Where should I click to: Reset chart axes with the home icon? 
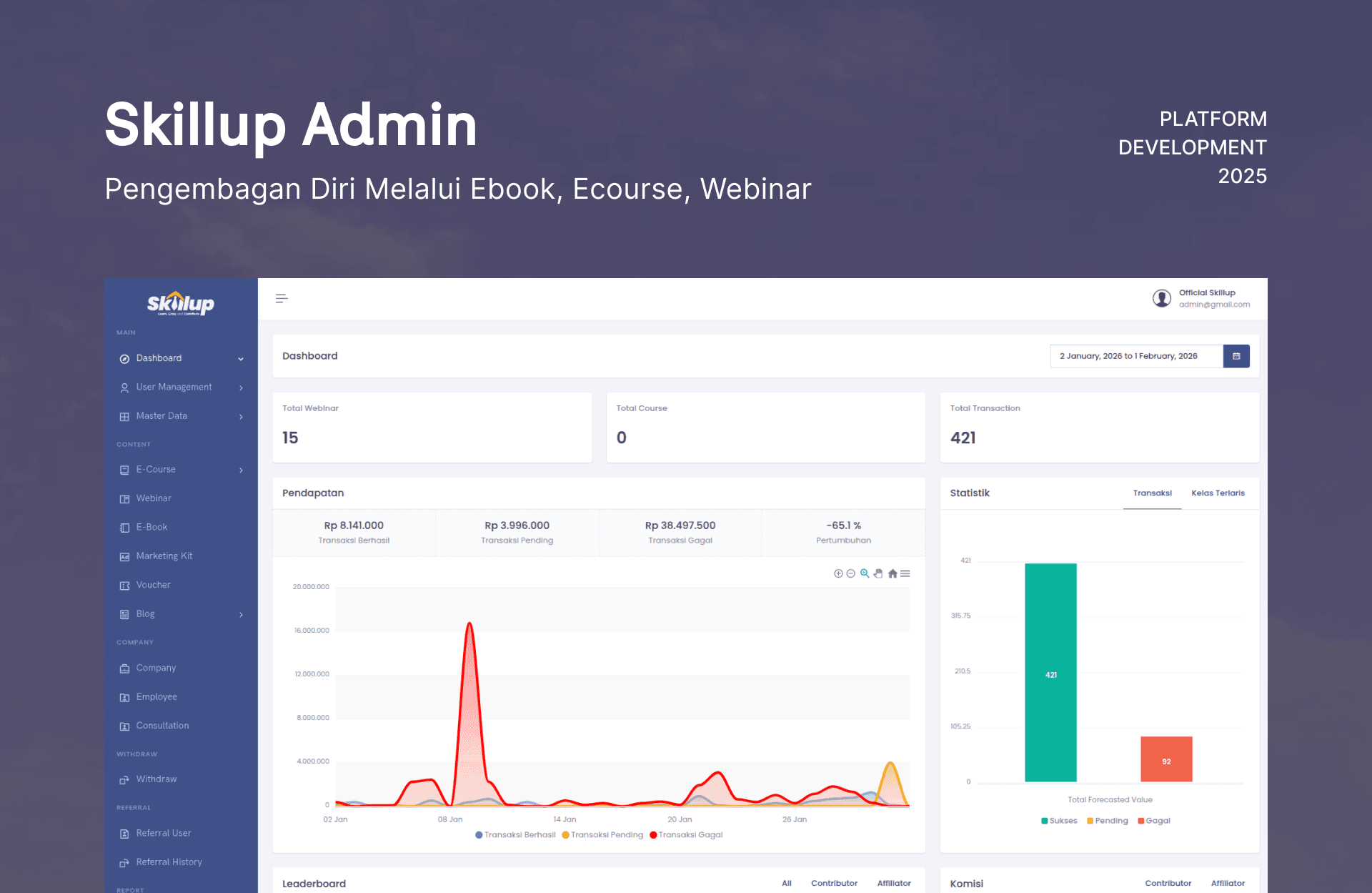(x=892, y=573)
